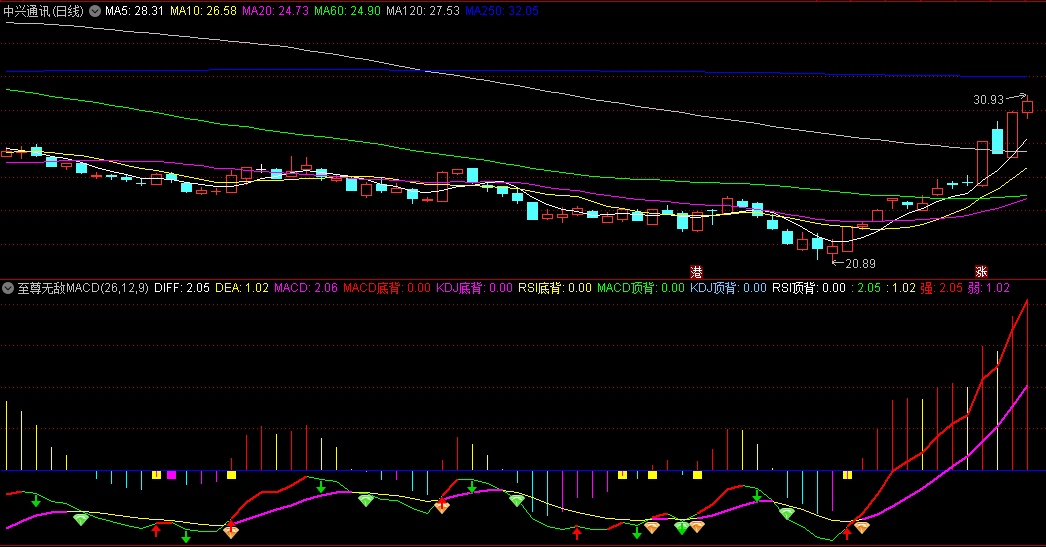Screen dimensions: 1046x547
Task: Click the RSI顶背: 0.00 label
Action: click(x=809, y=288)
